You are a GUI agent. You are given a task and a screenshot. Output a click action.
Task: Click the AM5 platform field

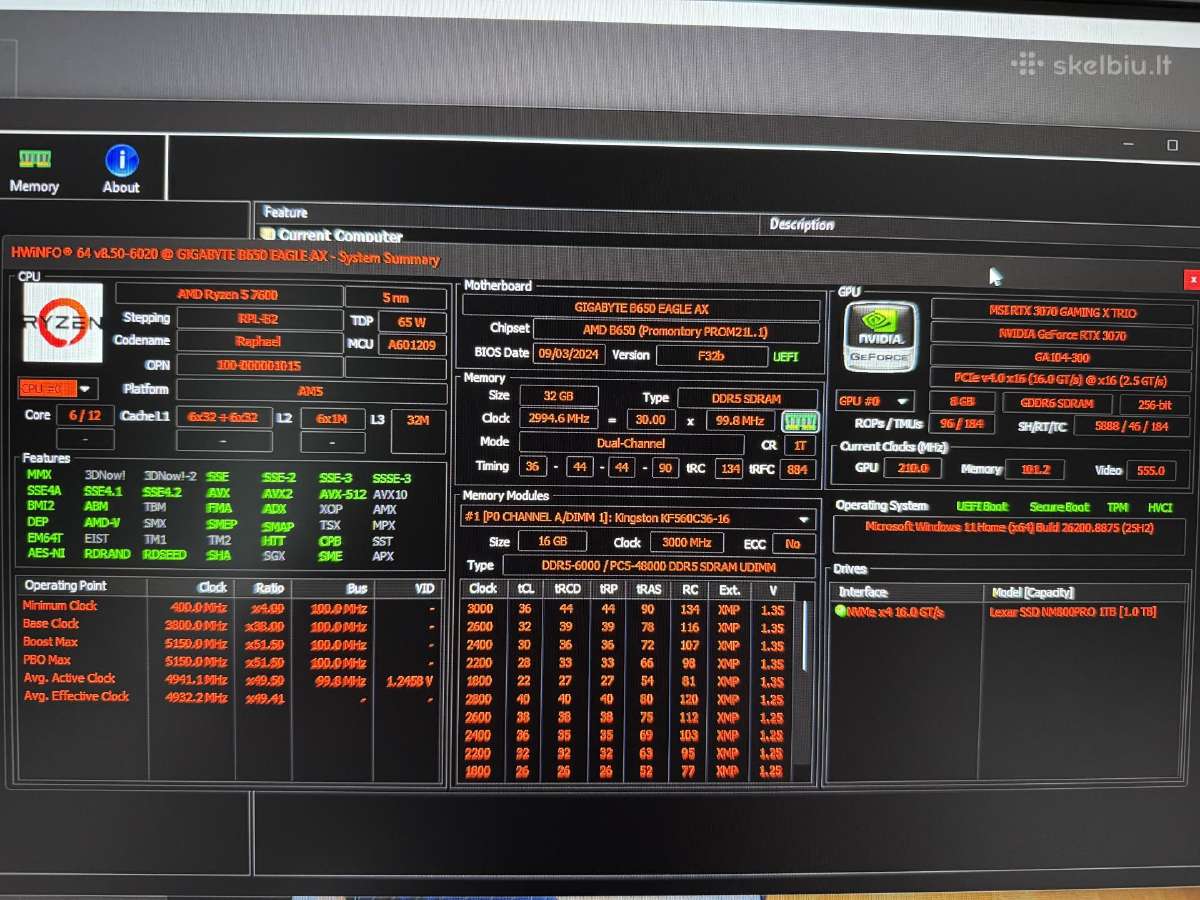click(x=311, y=391)
